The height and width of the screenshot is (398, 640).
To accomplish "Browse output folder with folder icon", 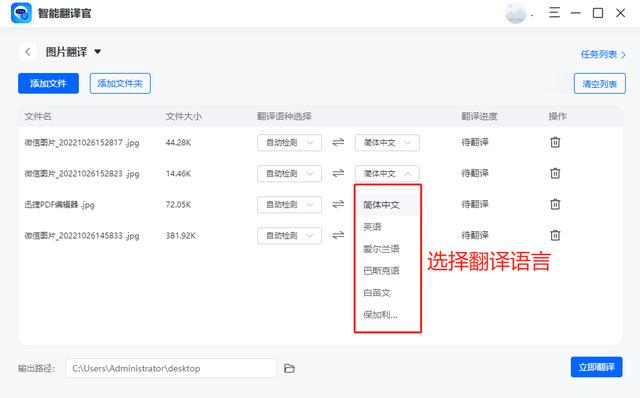I will pyautogui.click(x=289, y=368).
